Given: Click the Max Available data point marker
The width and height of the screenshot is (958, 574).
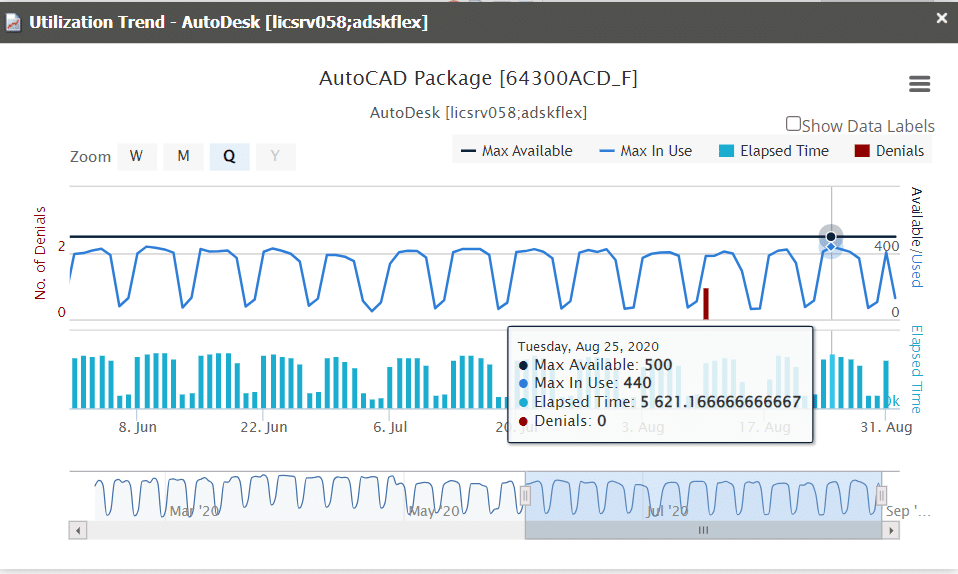Looking at the screenshot, I should coord(831,237).
